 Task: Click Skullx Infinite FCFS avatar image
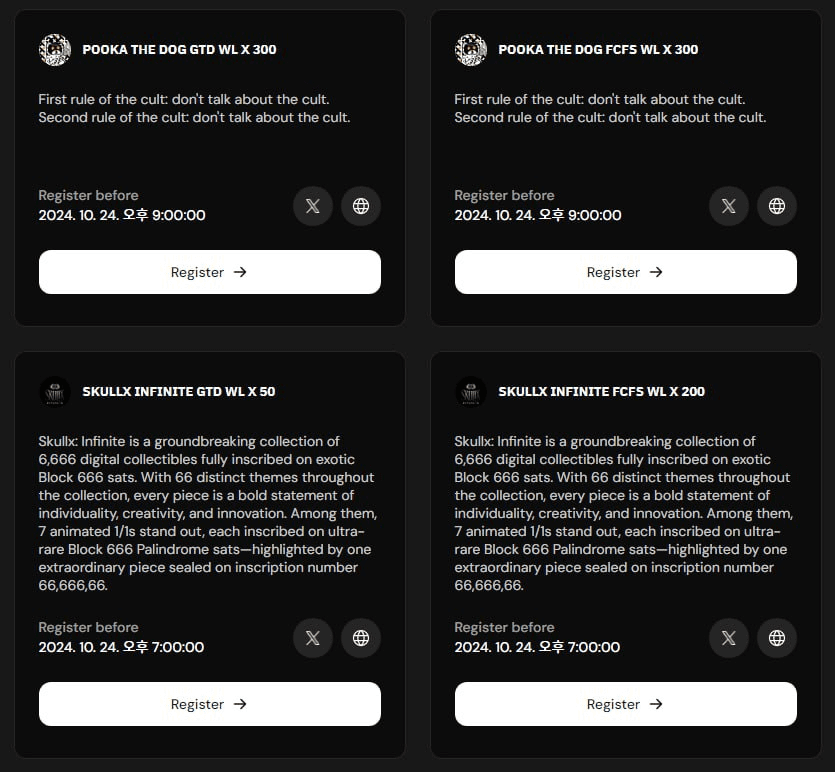pos(471,392)
